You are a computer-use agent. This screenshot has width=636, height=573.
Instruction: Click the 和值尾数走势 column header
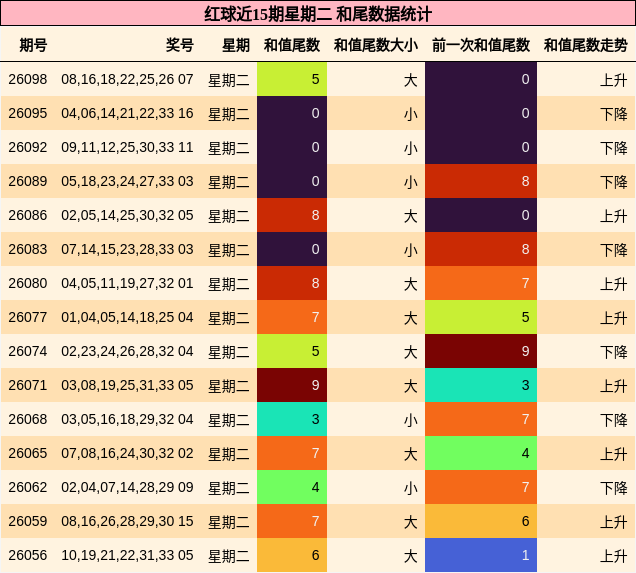586,45
